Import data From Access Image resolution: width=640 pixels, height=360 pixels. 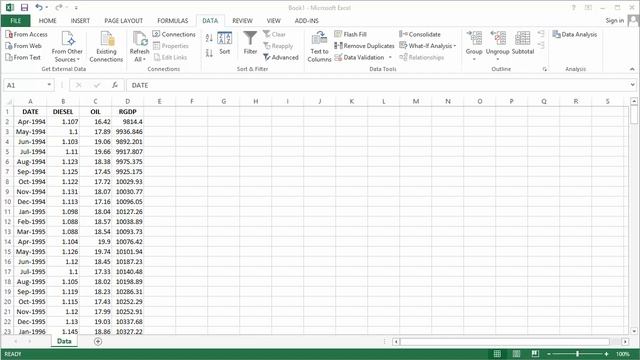click(x=27, y=35)
